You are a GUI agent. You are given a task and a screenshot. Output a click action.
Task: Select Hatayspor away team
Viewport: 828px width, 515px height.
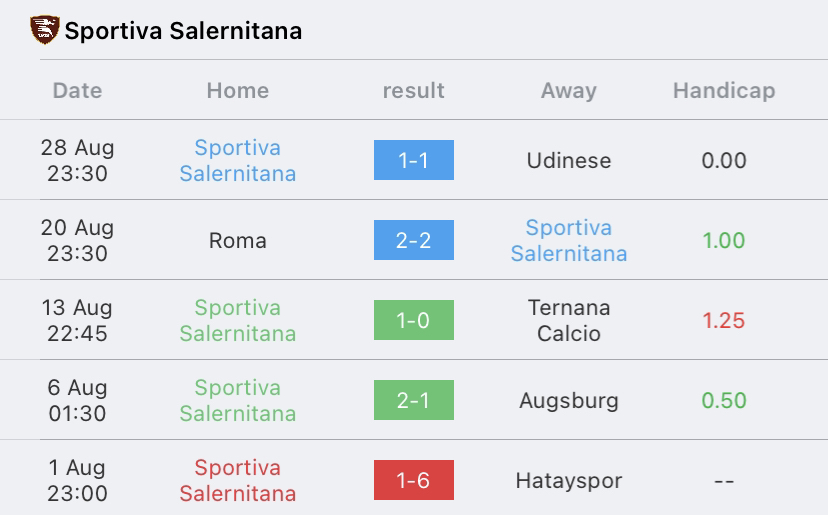coord(569,481)
